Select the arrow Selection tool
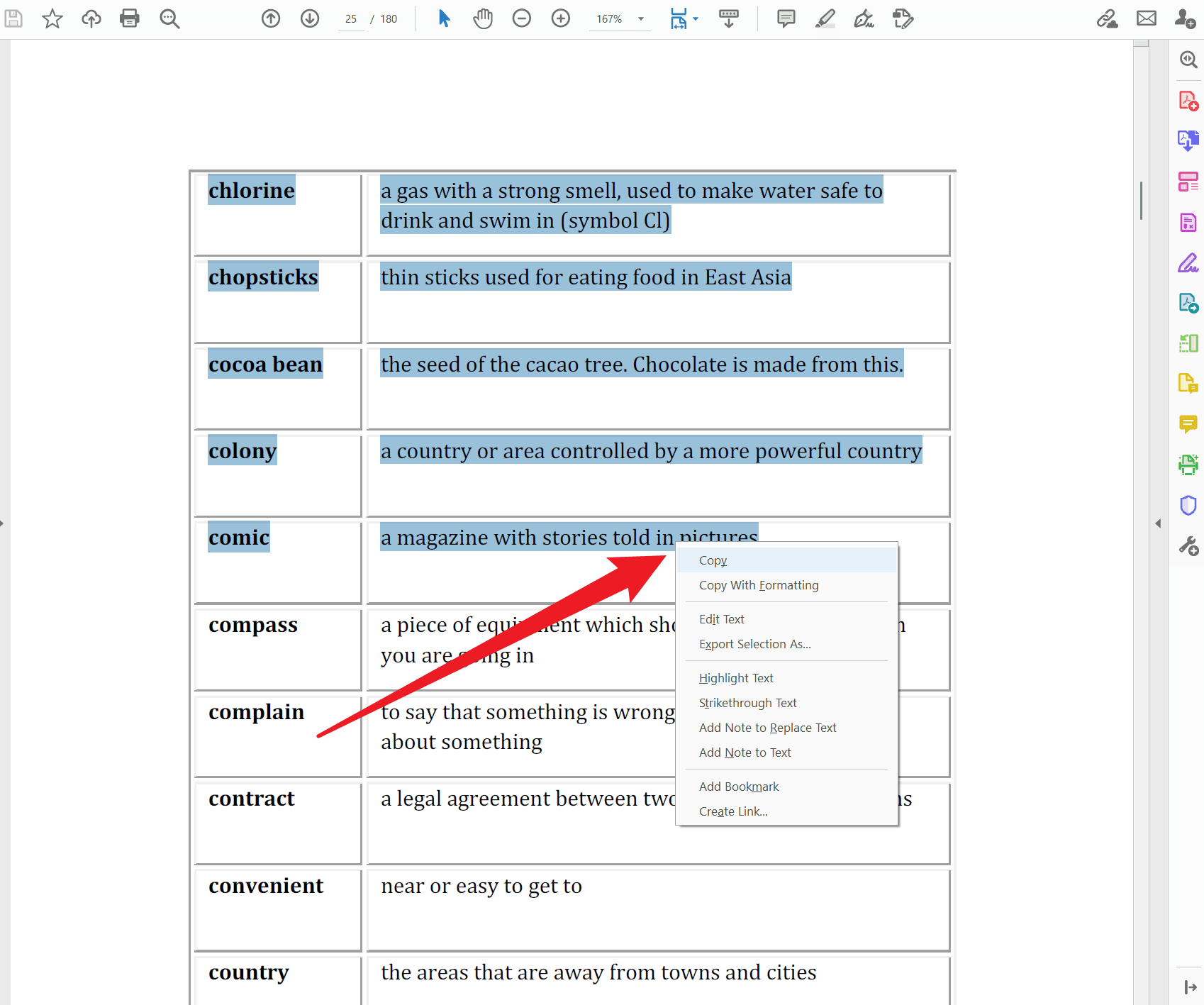The image size is (1204, 1005). point(444,18)
